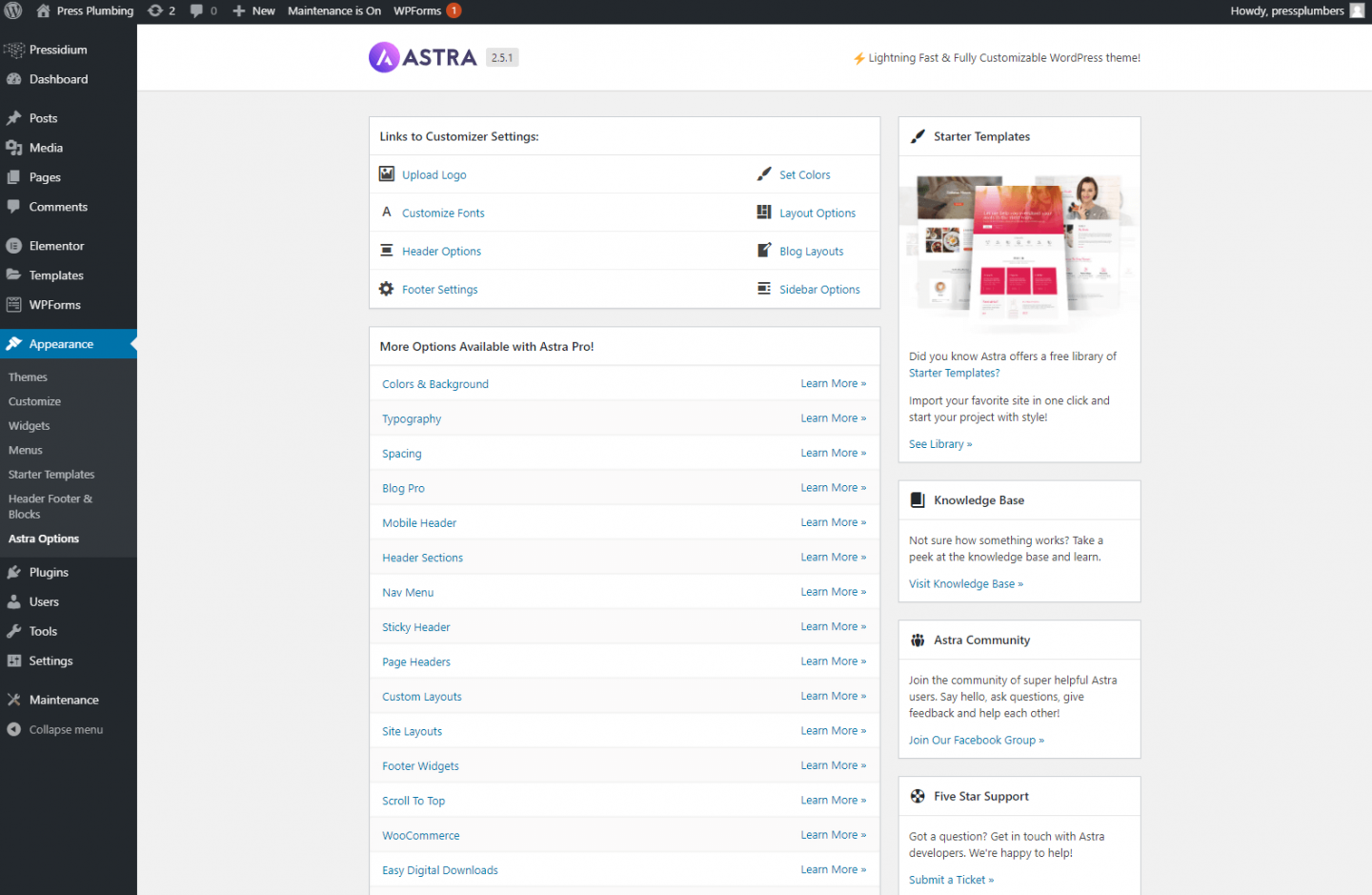Image resolution: width=1372 pixels, height=895 pixels.
Task: Click the Dashboard gauge icon
Action: tap(14, 79)
